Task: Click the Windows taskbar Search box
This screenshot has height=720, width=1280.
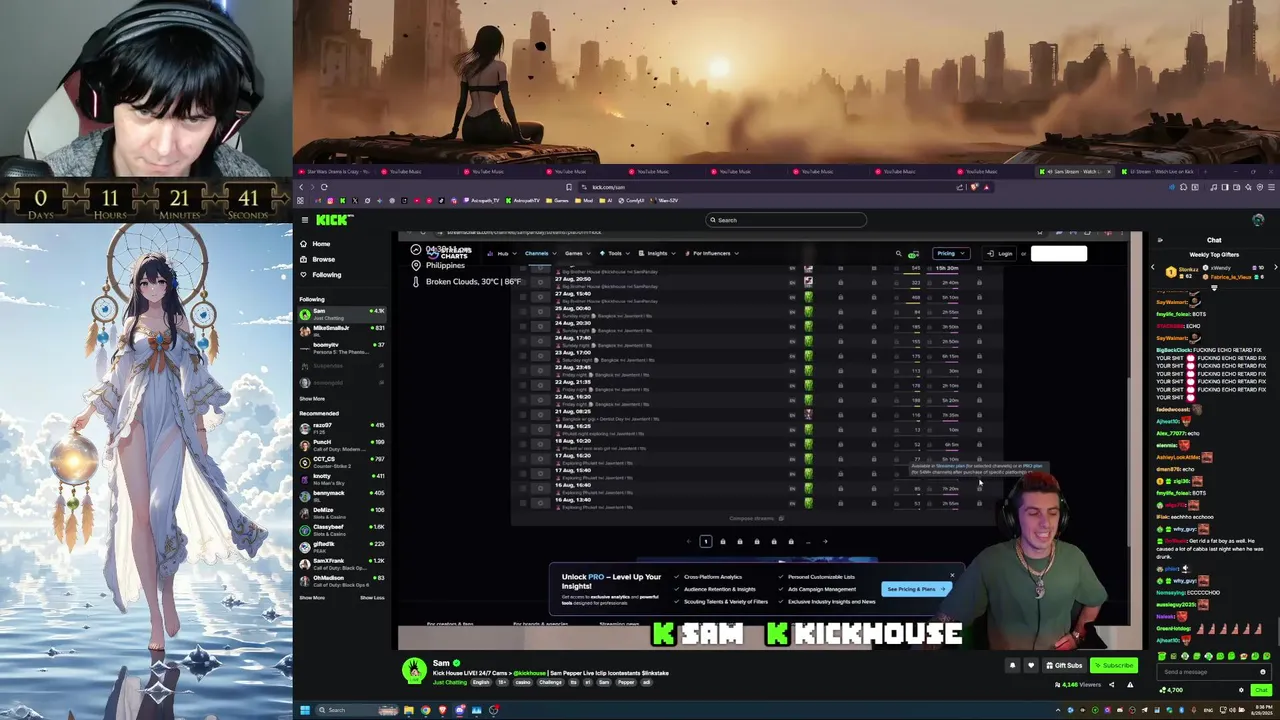Action: pyautogui.click(x=358, y=710)
